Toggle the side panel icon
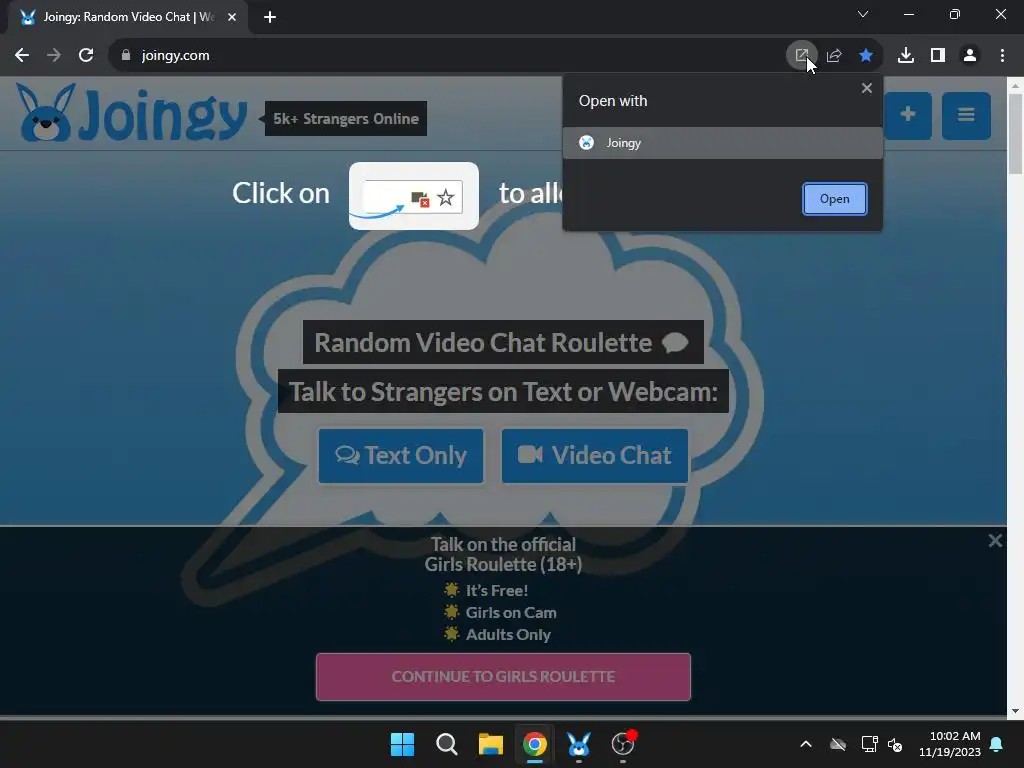1024x768 pixels. (x=937, y=56)
